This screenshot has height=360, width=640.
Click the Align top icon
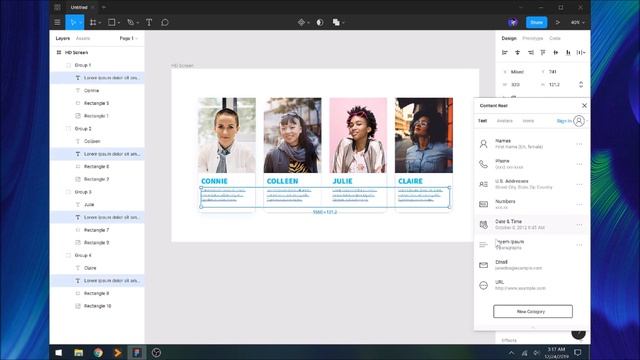point(543,52)
